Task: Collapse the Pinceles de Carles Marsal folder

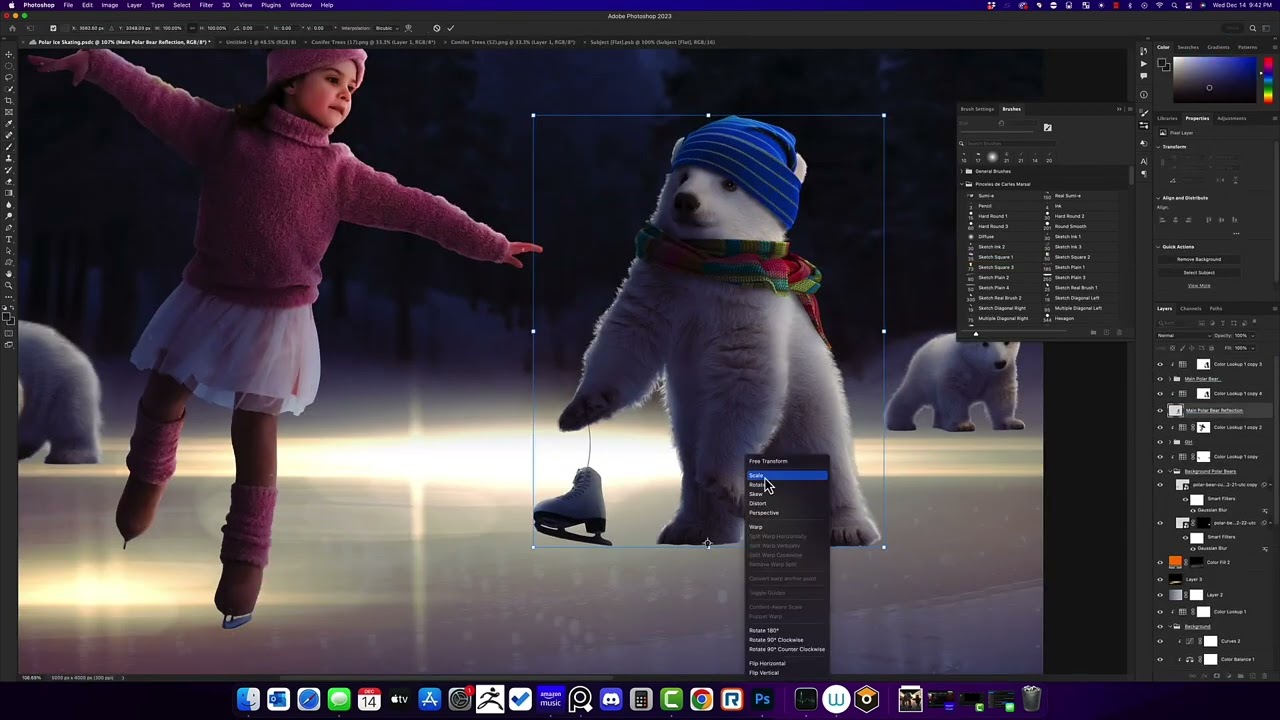Action: [x=962, y=184]
